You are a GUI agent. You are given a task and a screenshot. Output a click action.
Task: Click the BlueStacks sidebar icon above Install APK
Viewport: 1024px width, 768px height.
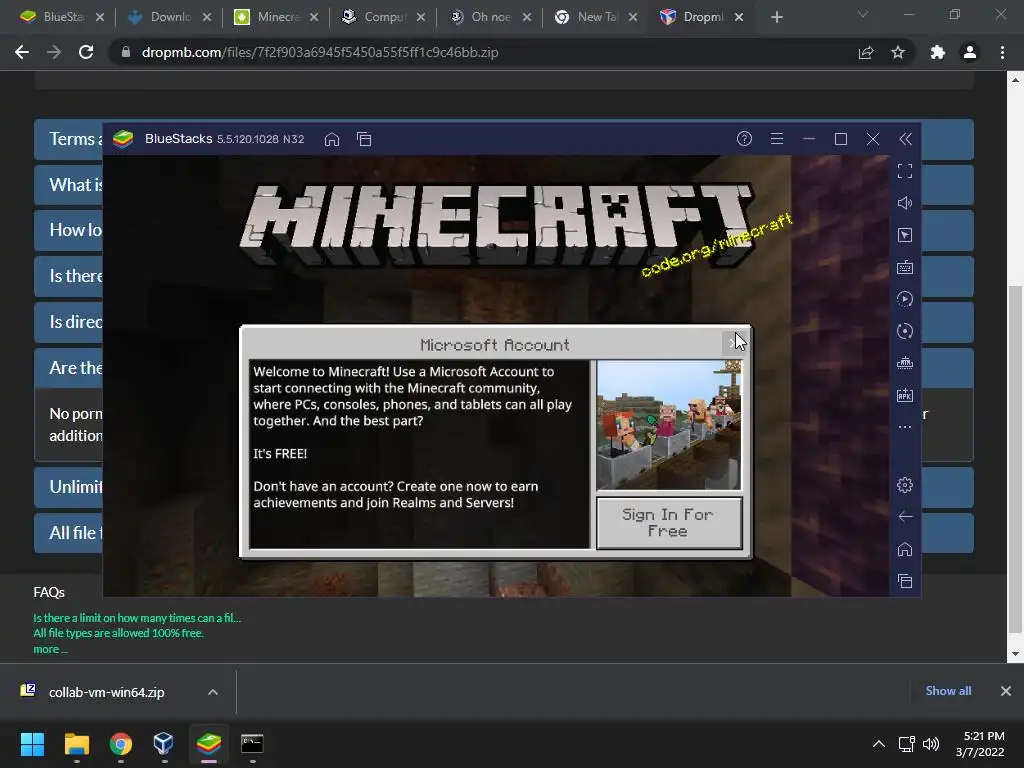tap(904, 363)
